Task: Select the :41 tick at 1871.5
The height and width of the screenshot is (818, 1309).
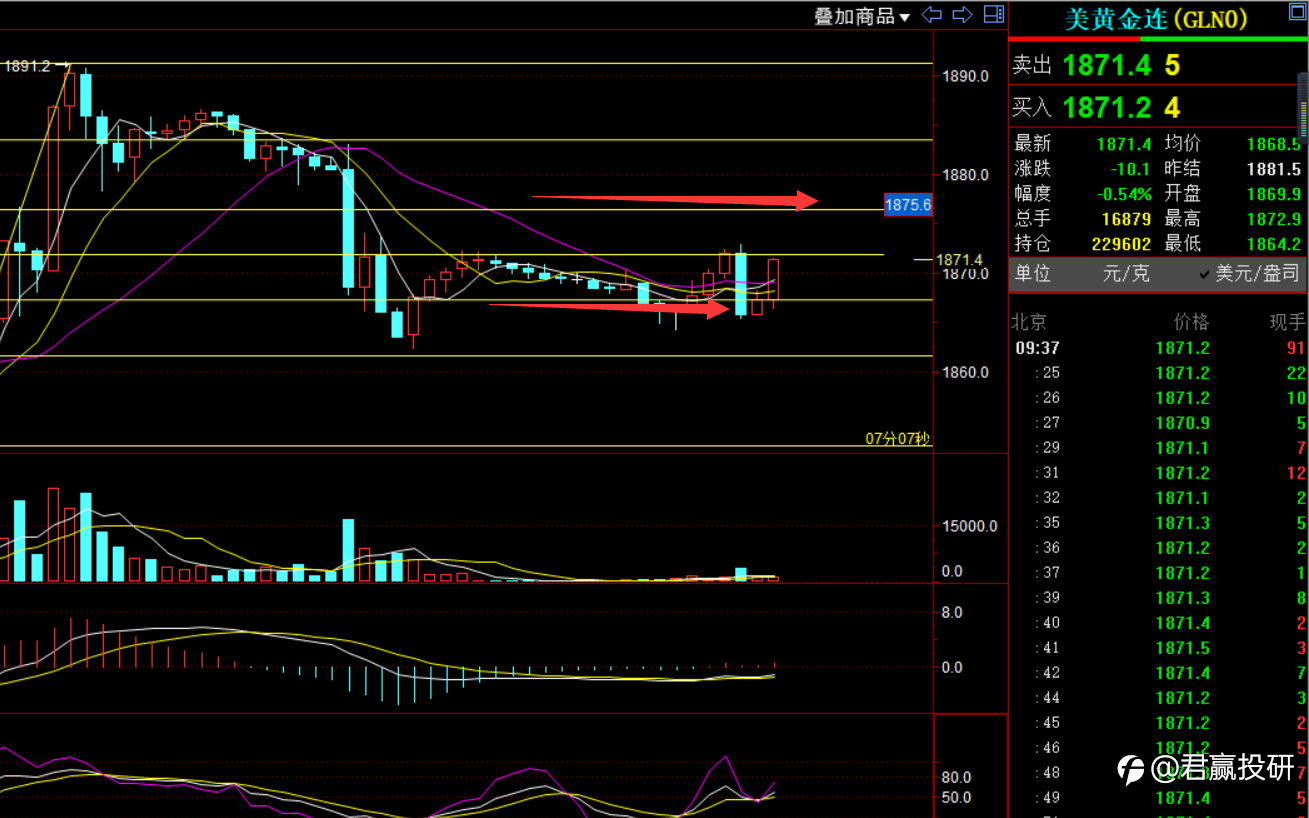Action: click(x=1158, y=648)
